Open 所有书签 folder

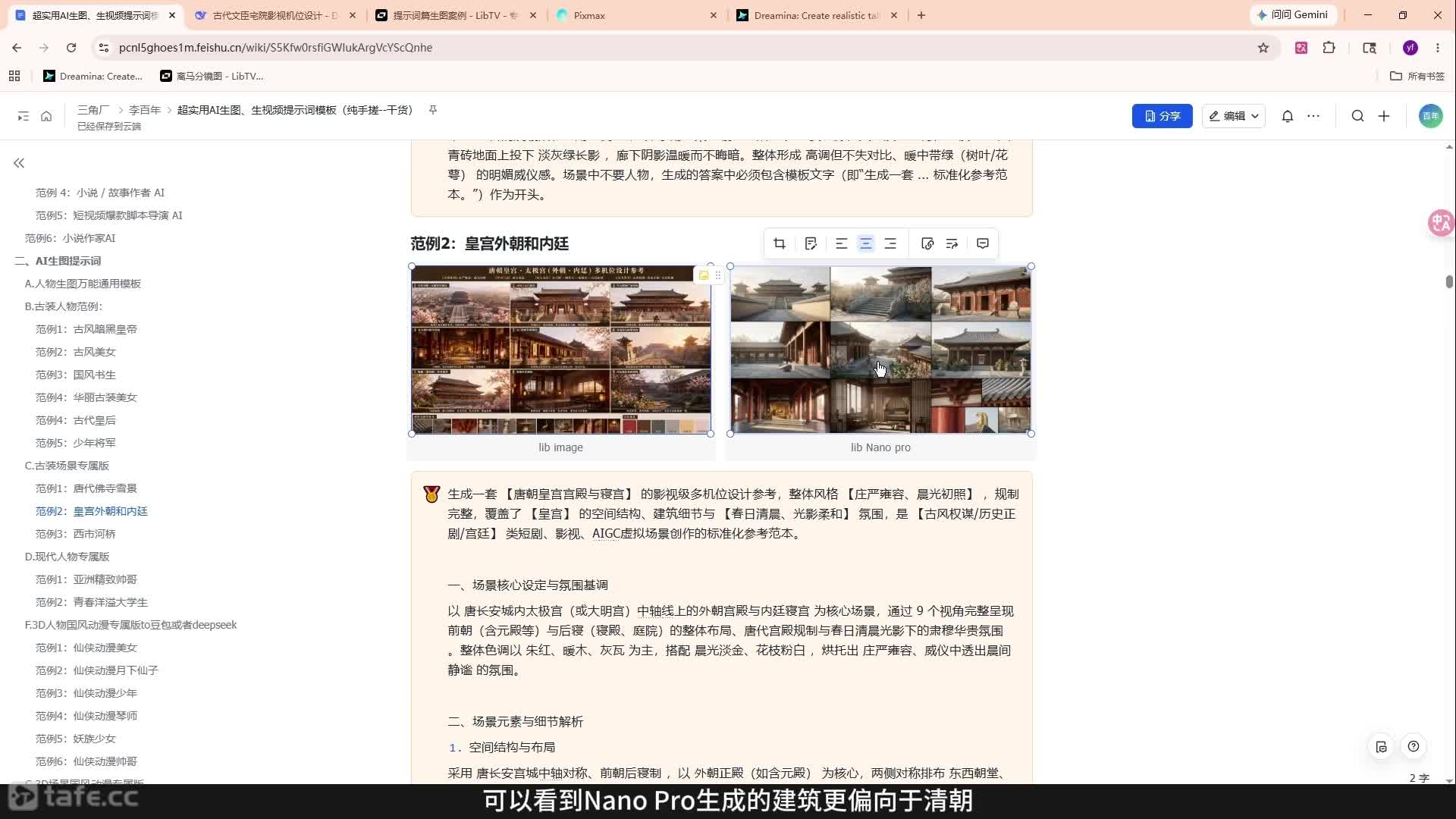click(1417, 76)
